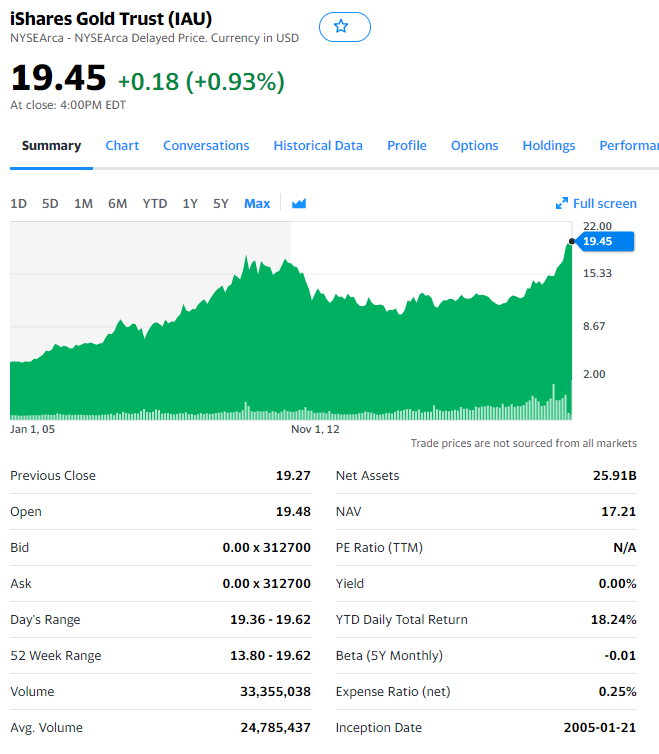Click the Nov 1, 12 axis label
The height and width of the screenshot is (754, 659).
click(315, 429)
